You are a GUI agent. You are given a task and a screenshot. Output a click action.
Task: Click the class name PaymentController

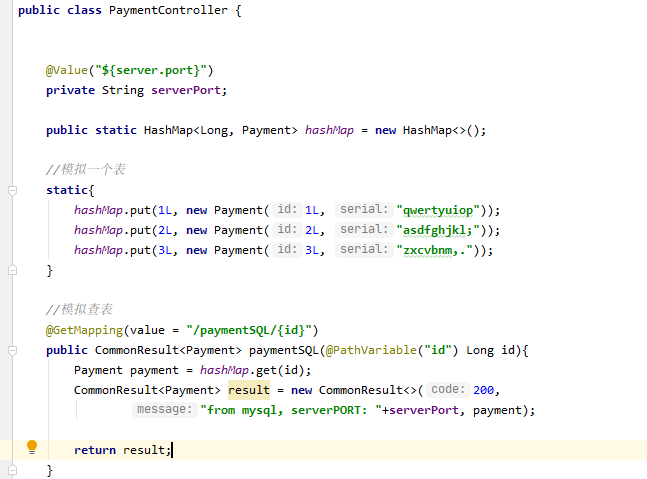pos(168,10)
